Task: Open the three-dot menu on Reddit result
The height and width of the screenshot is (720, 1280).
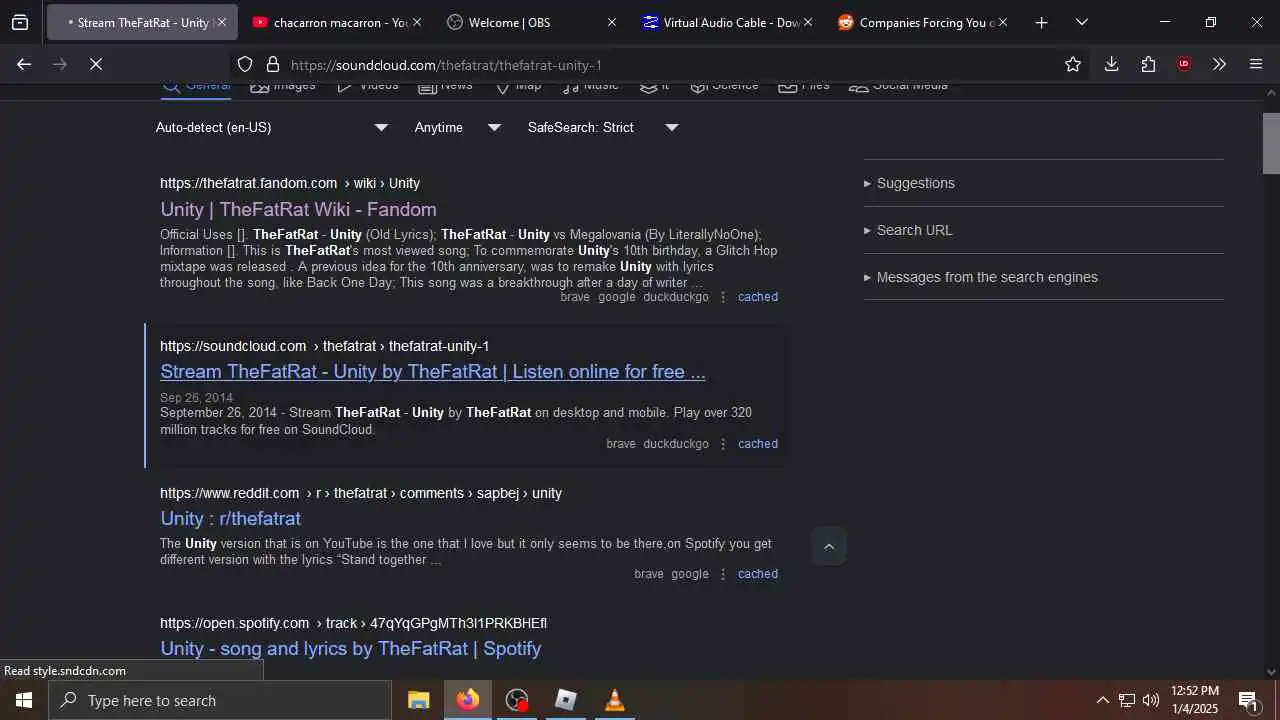Action: pos(723,574)
